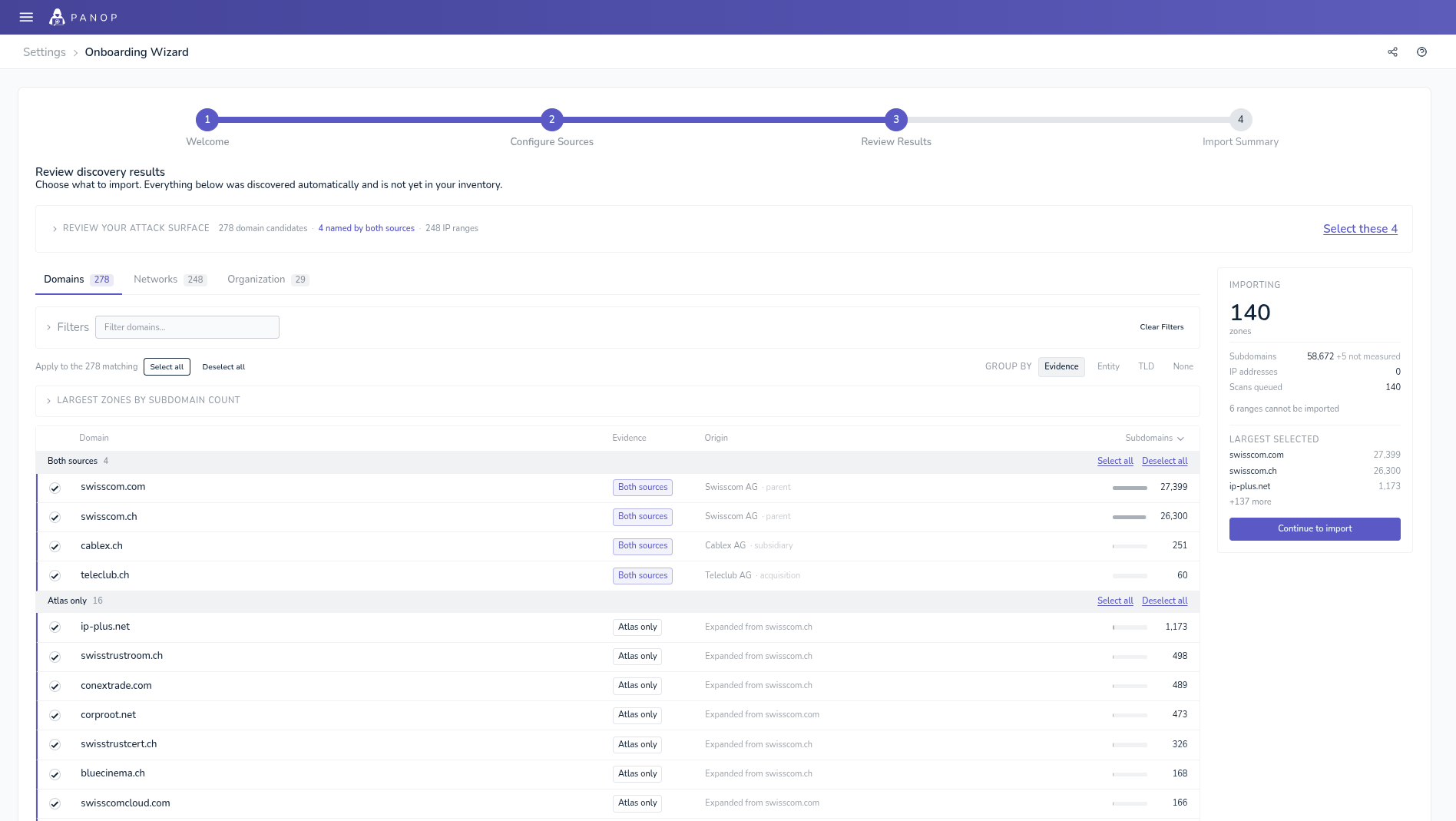Viewport: 1456px width, 821px height.
Task: Group by TLD
Action: 1146,366
